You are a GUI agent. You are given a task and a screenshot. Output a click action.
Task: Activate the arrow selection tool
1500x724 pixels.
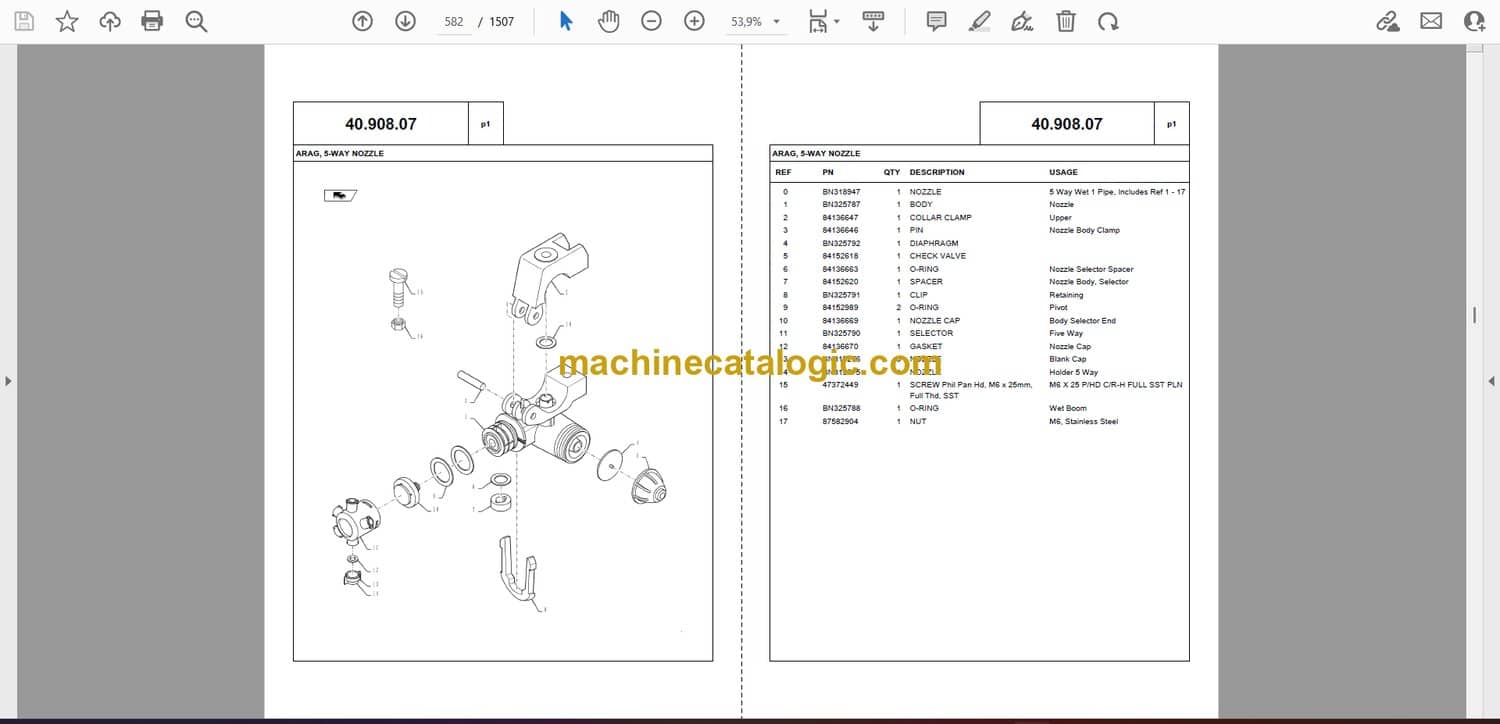pos(566,21)
